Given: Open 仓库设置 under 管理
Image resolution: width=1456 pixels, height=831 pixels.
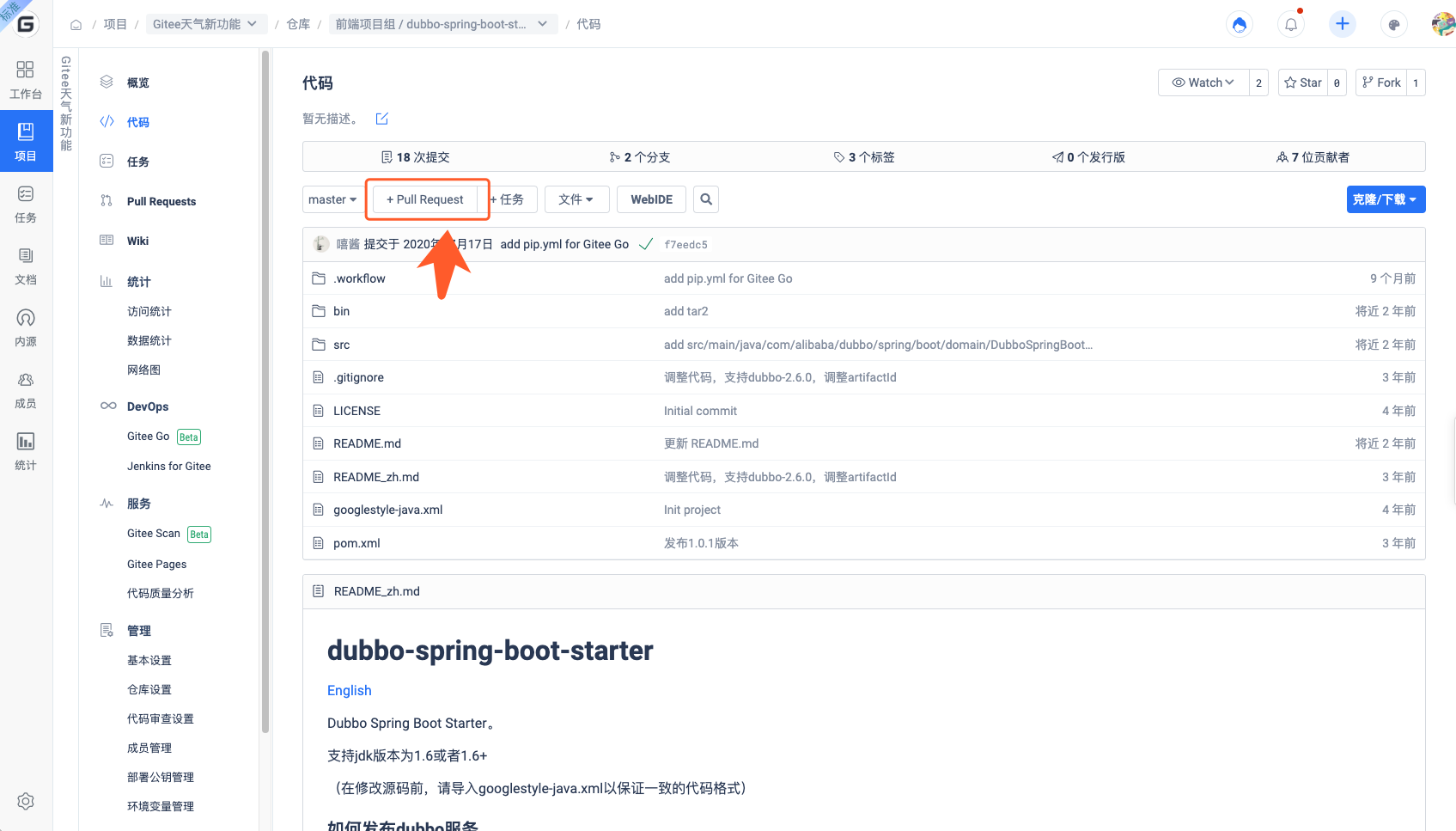Looking at the screenshot, I should [149, 689].
